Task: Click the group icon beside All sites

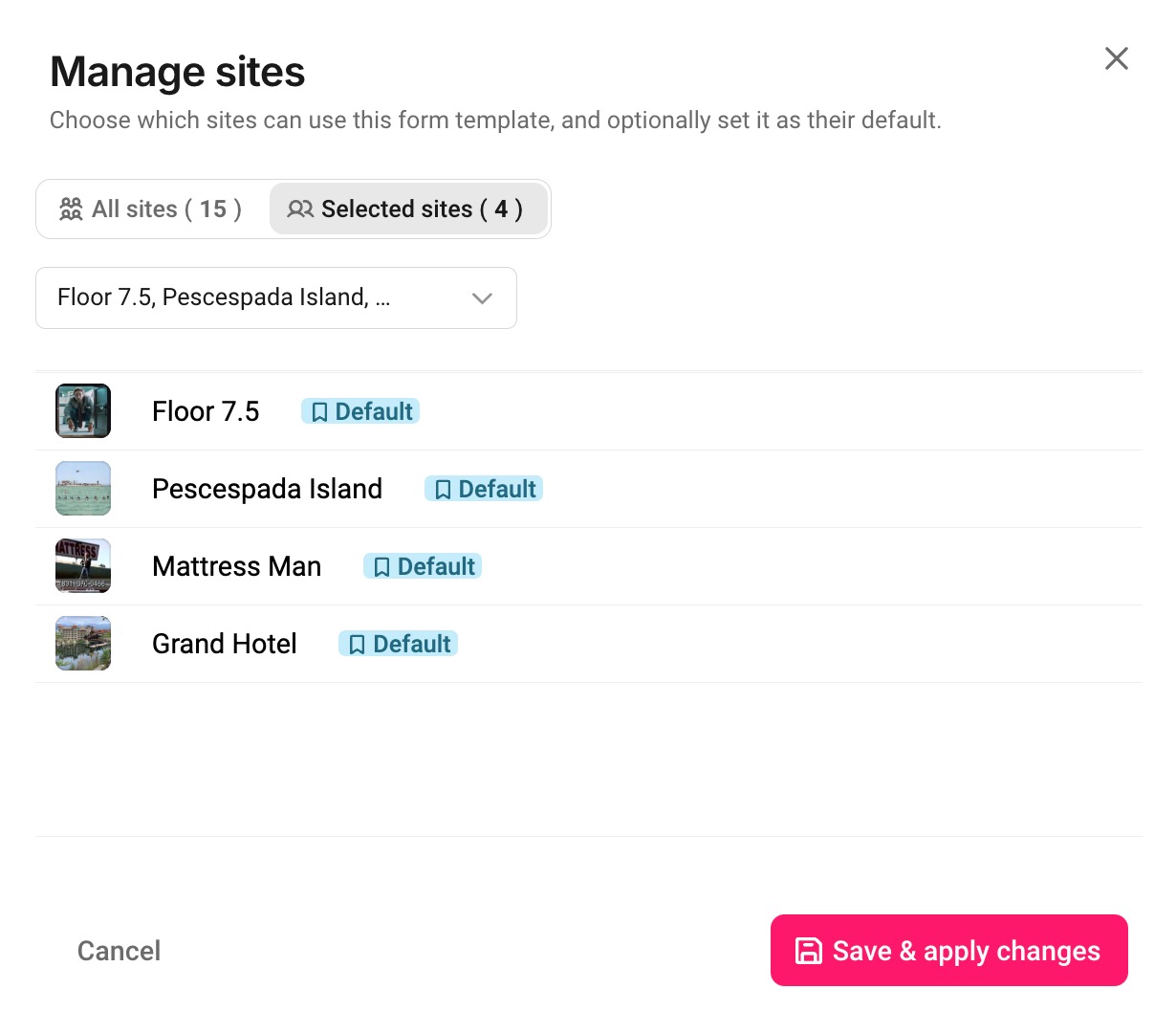Action: (71, 209)
